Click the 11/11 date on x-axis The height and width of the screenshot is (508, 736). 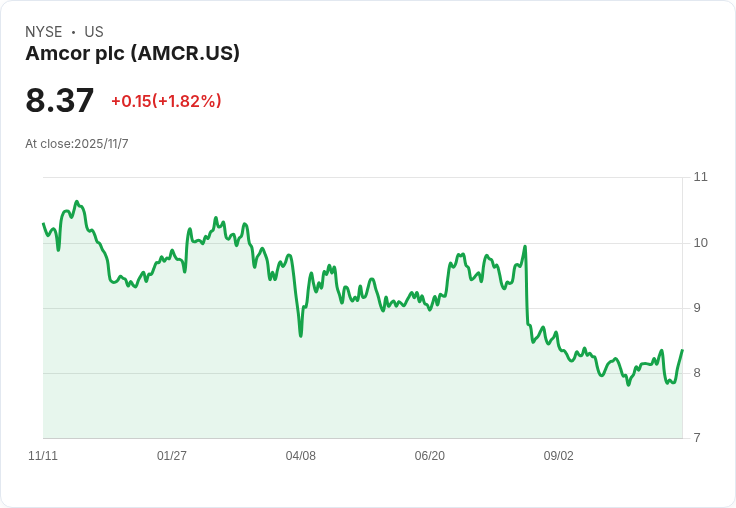coord(43,456)
